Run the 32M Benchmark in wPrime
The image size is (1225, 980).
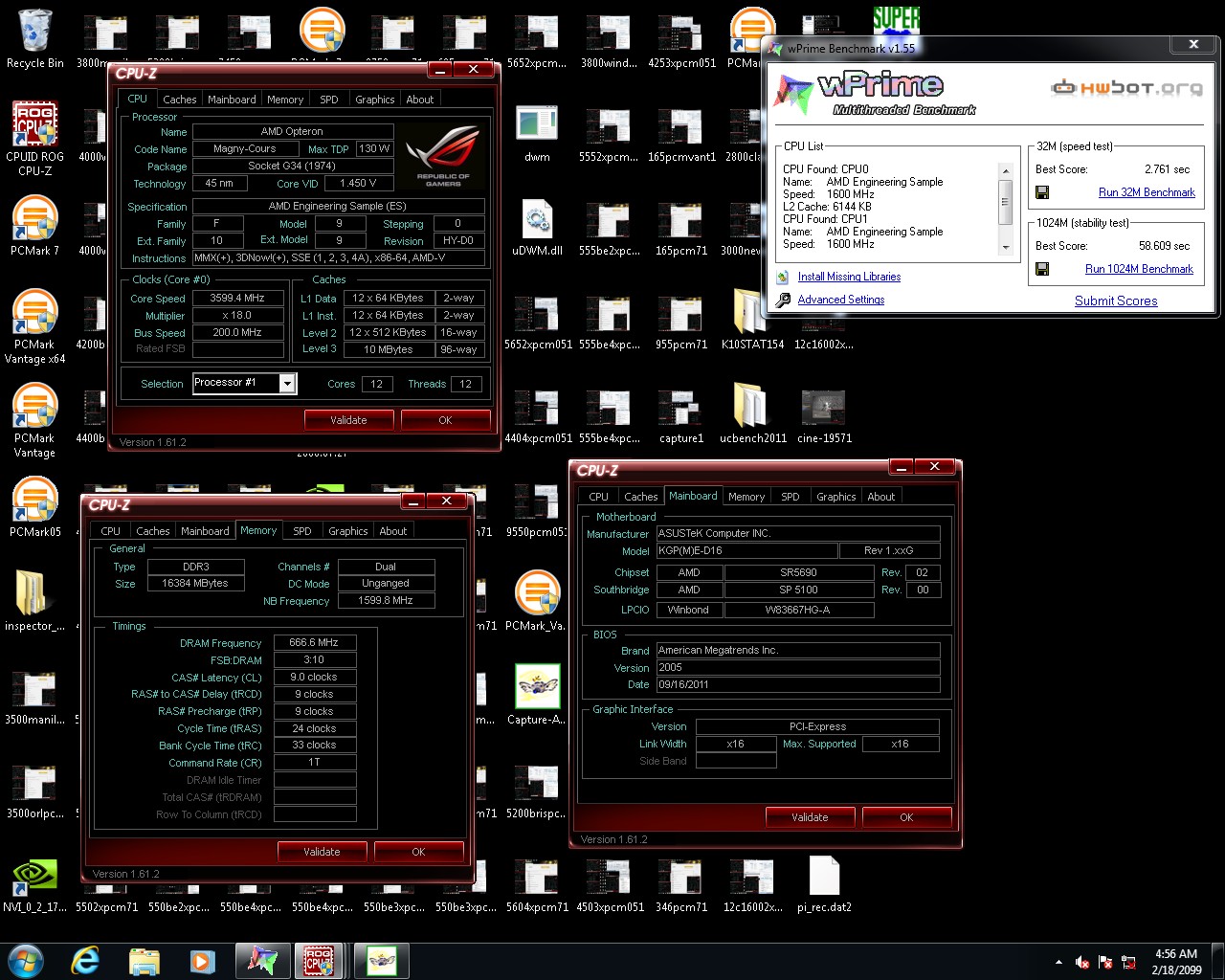[x=1147, y=192]
